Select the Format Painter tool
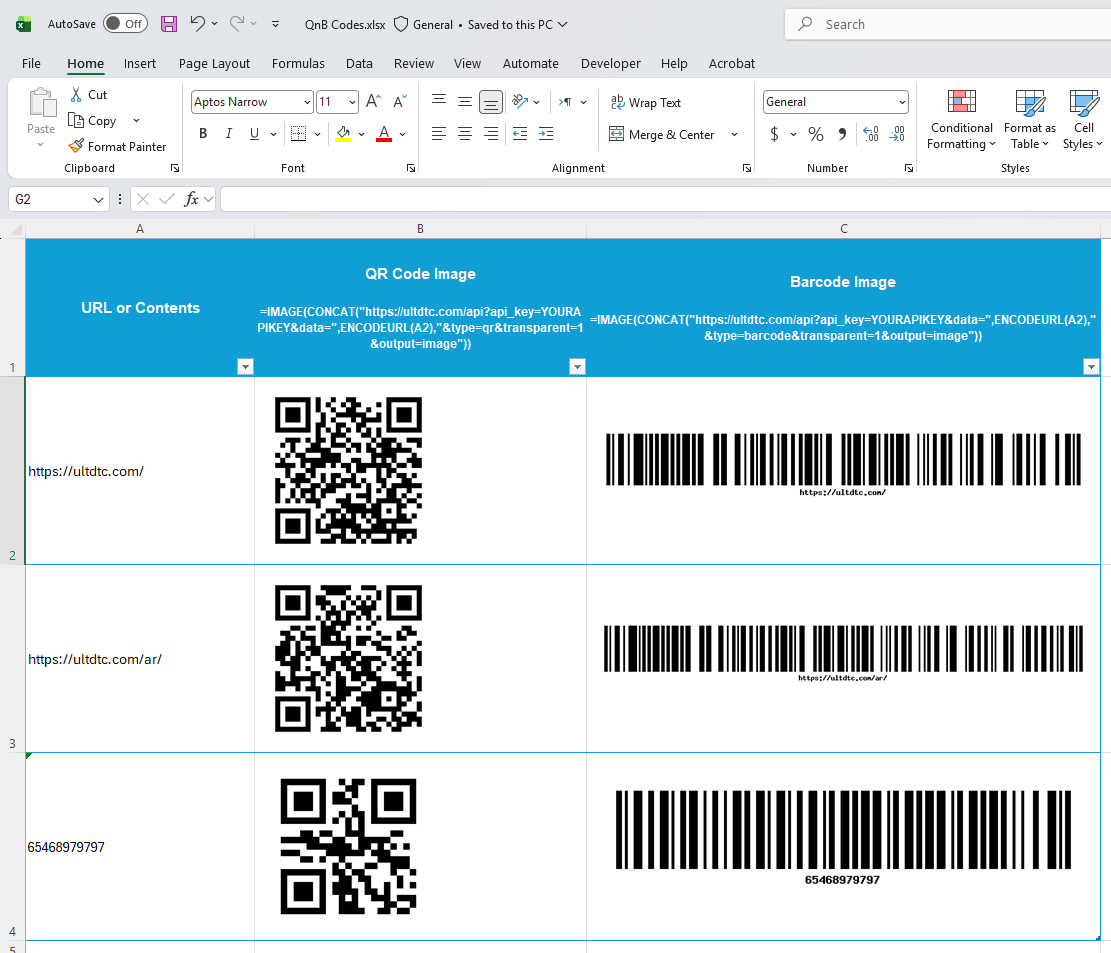 [x=118, y=146]
